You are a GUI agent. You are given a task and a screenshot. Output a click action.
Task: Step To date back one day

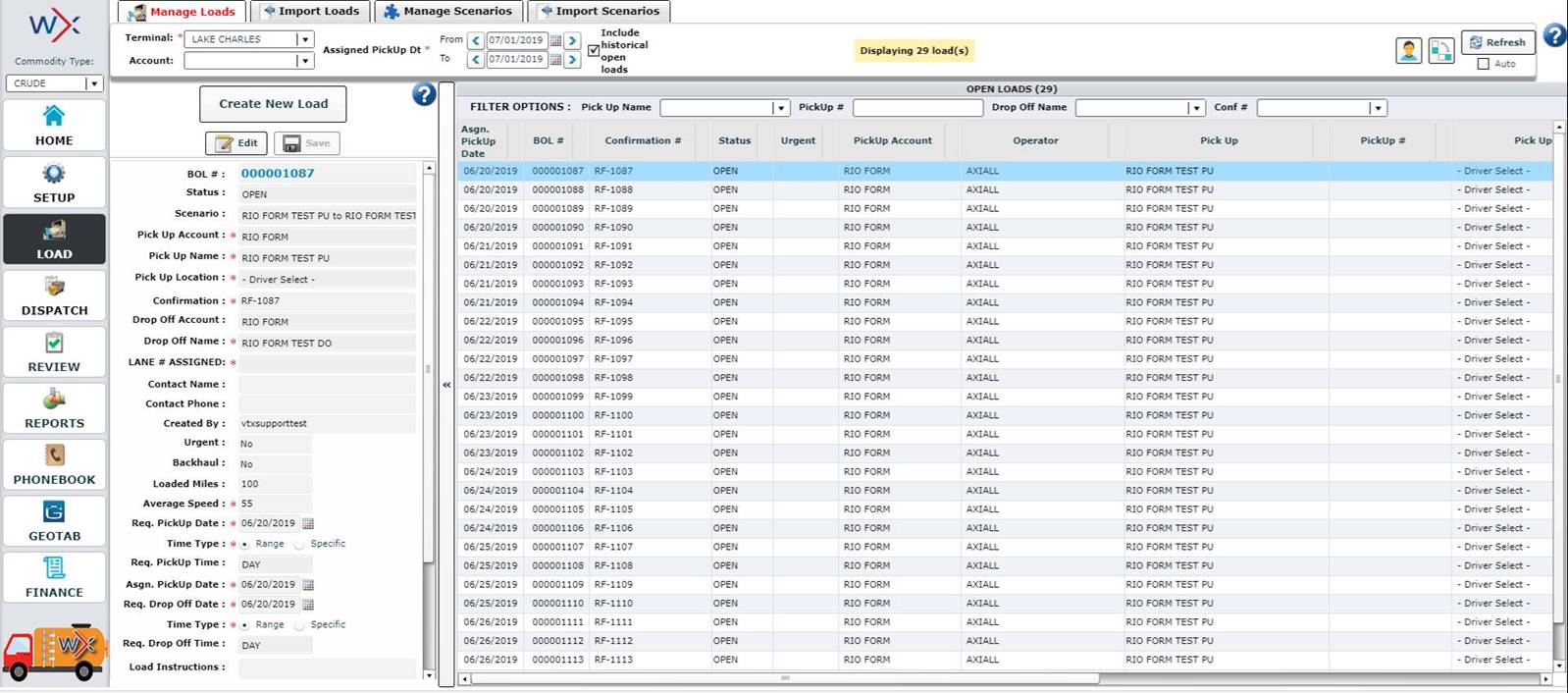pos(476,59)
